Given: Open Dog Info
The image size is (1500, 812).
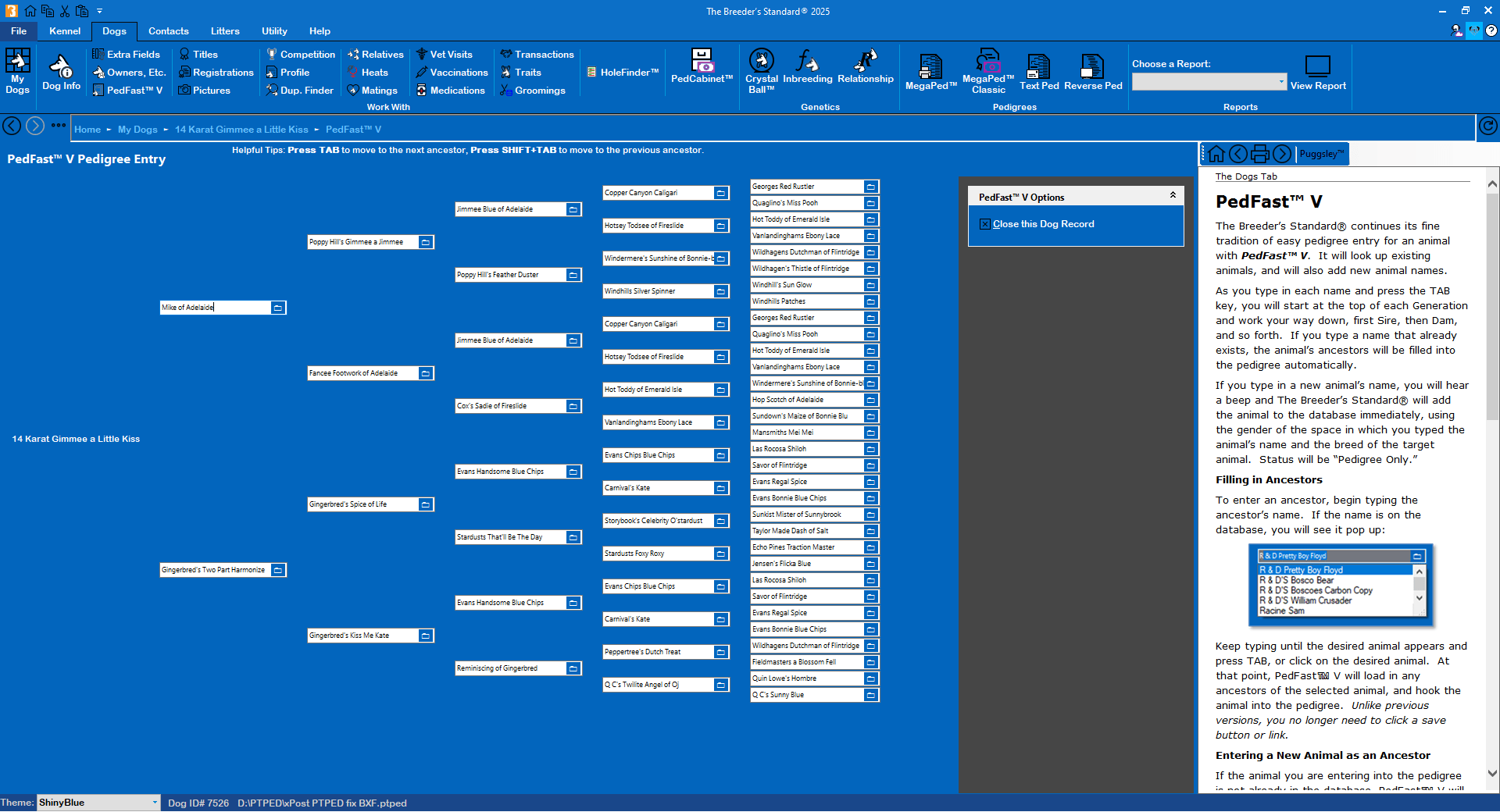Looking at the screenshot, I should pyautogui.click(x=60, y=72).
